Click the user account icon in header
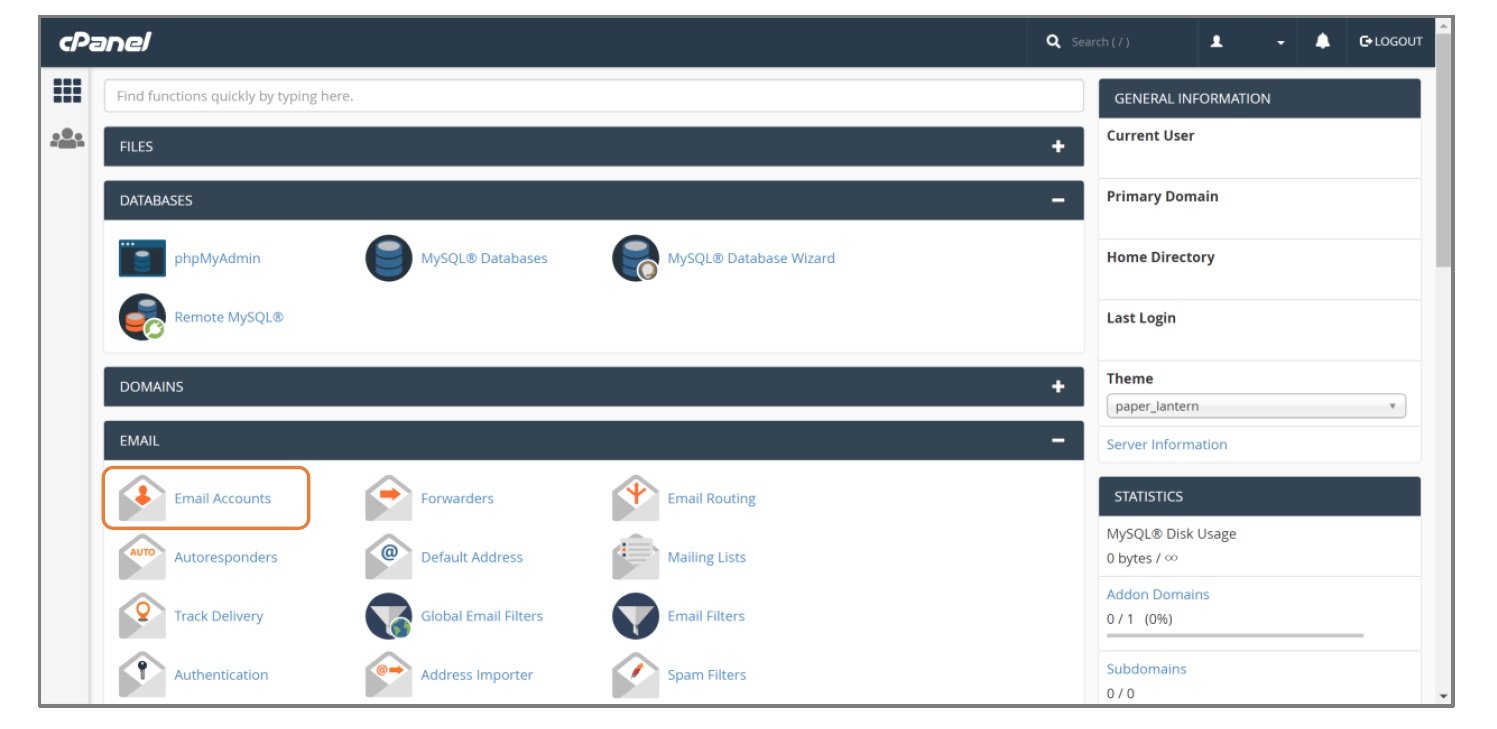Viewport: 1497px width, 729px height. [1217, 42]
